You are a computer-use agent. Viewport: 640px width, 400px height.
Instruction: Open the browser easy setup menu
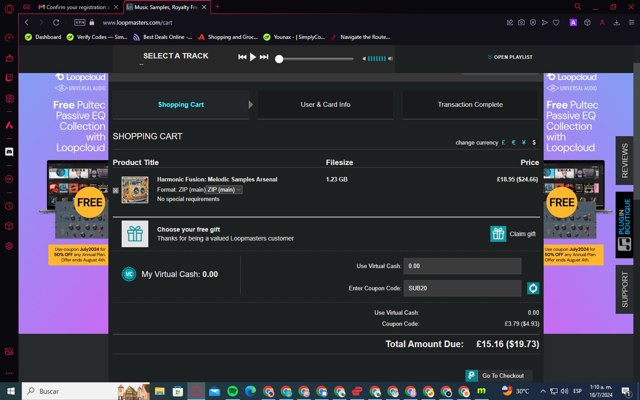631,22
